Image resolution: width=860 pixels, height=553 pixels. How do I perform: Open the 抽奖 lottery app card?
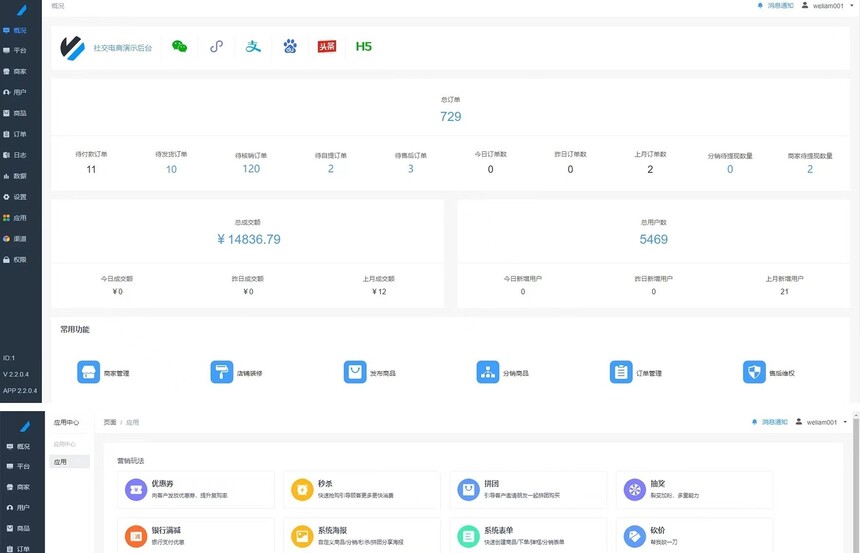click(634, 489)
